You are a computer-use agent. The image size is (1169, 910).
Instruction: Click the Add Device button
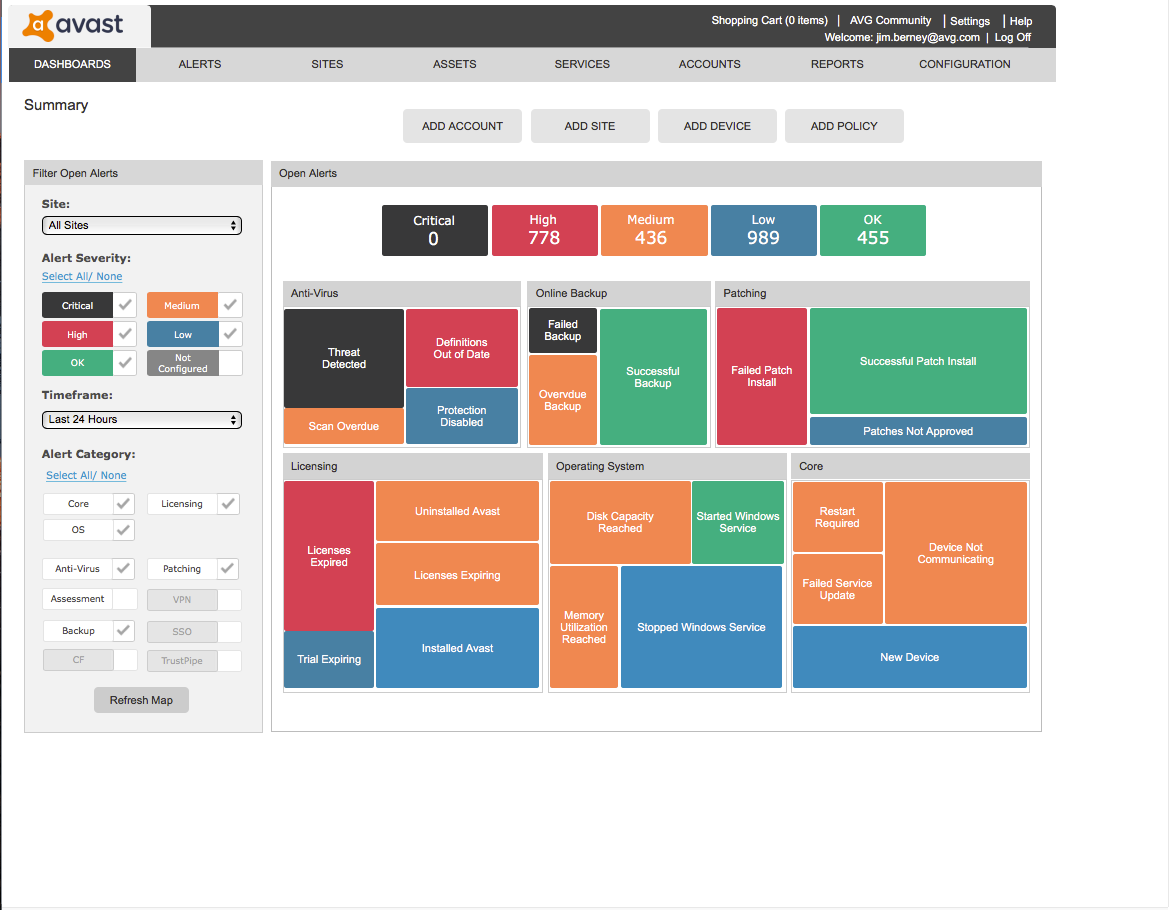717,126
